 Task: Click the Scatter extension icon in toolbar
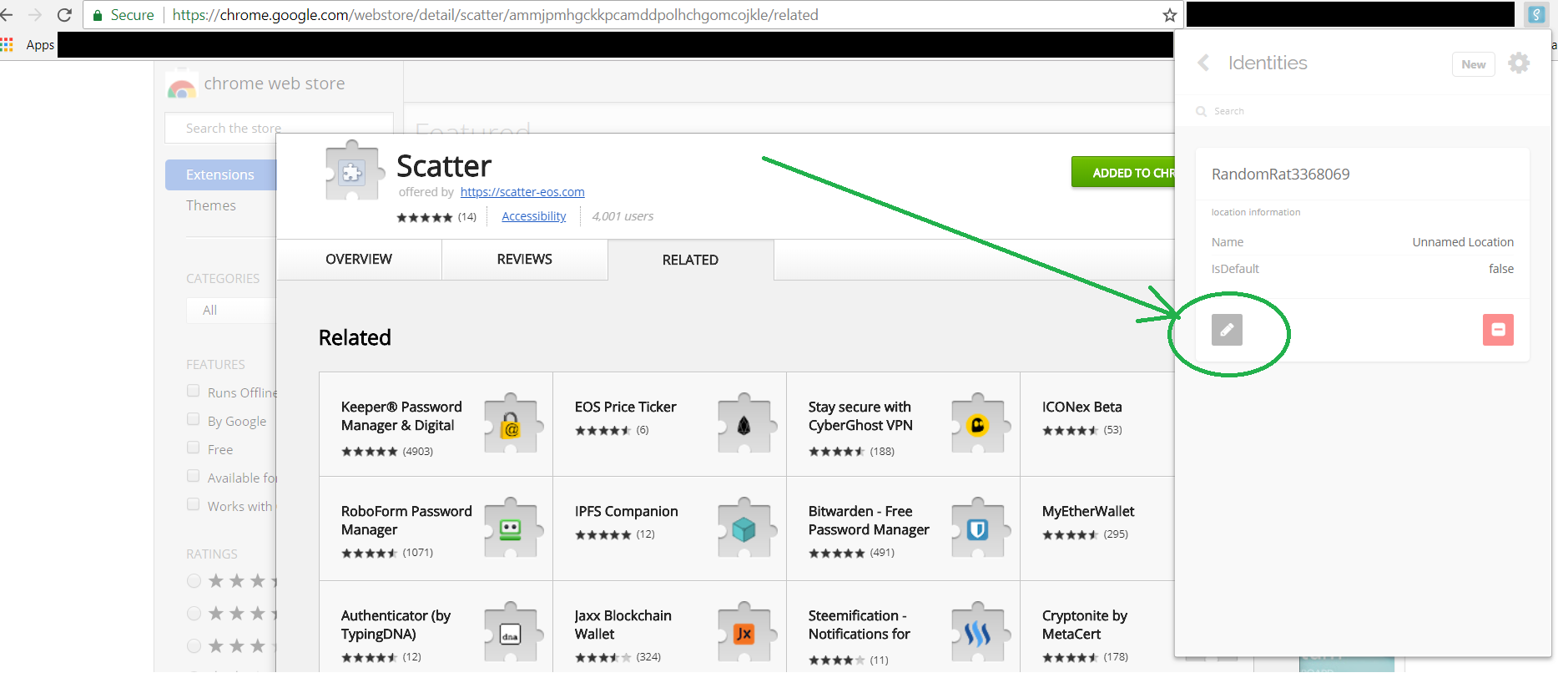click(x=1536, y=15)
